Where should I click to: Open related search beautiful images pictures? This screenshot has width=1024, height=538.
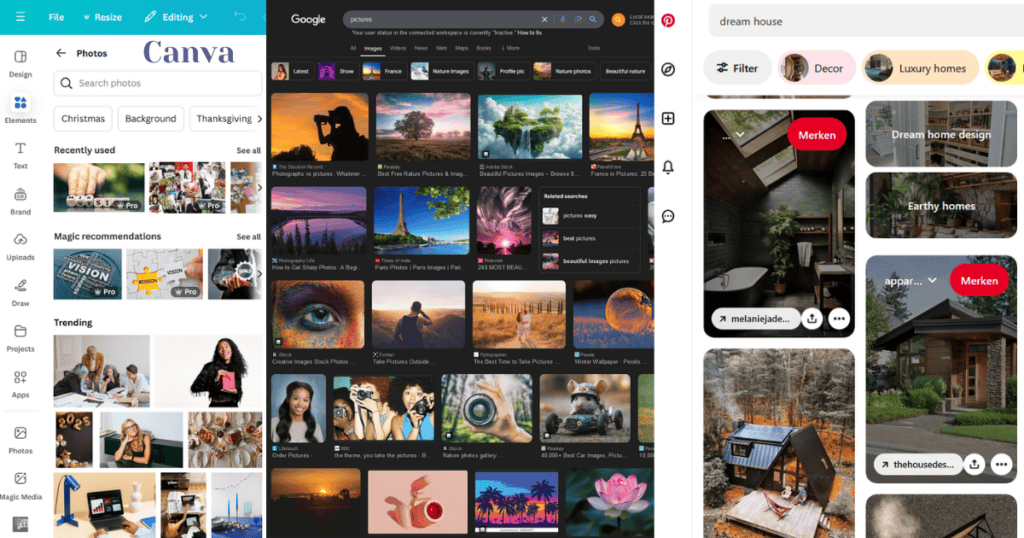coord(590,261)
